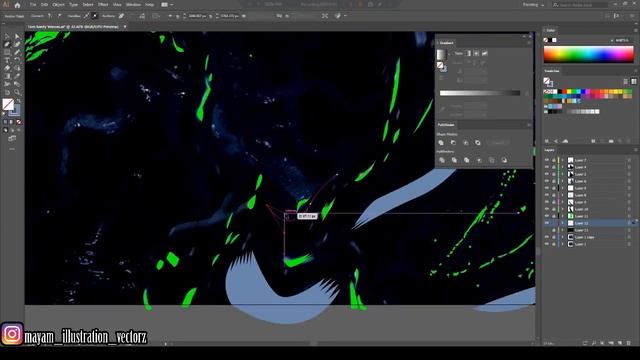Image resolution: width=640 pixels, height=360 pixels.
Task: Click the Expand button in Pathfinder panel
Action: [498, 143]
